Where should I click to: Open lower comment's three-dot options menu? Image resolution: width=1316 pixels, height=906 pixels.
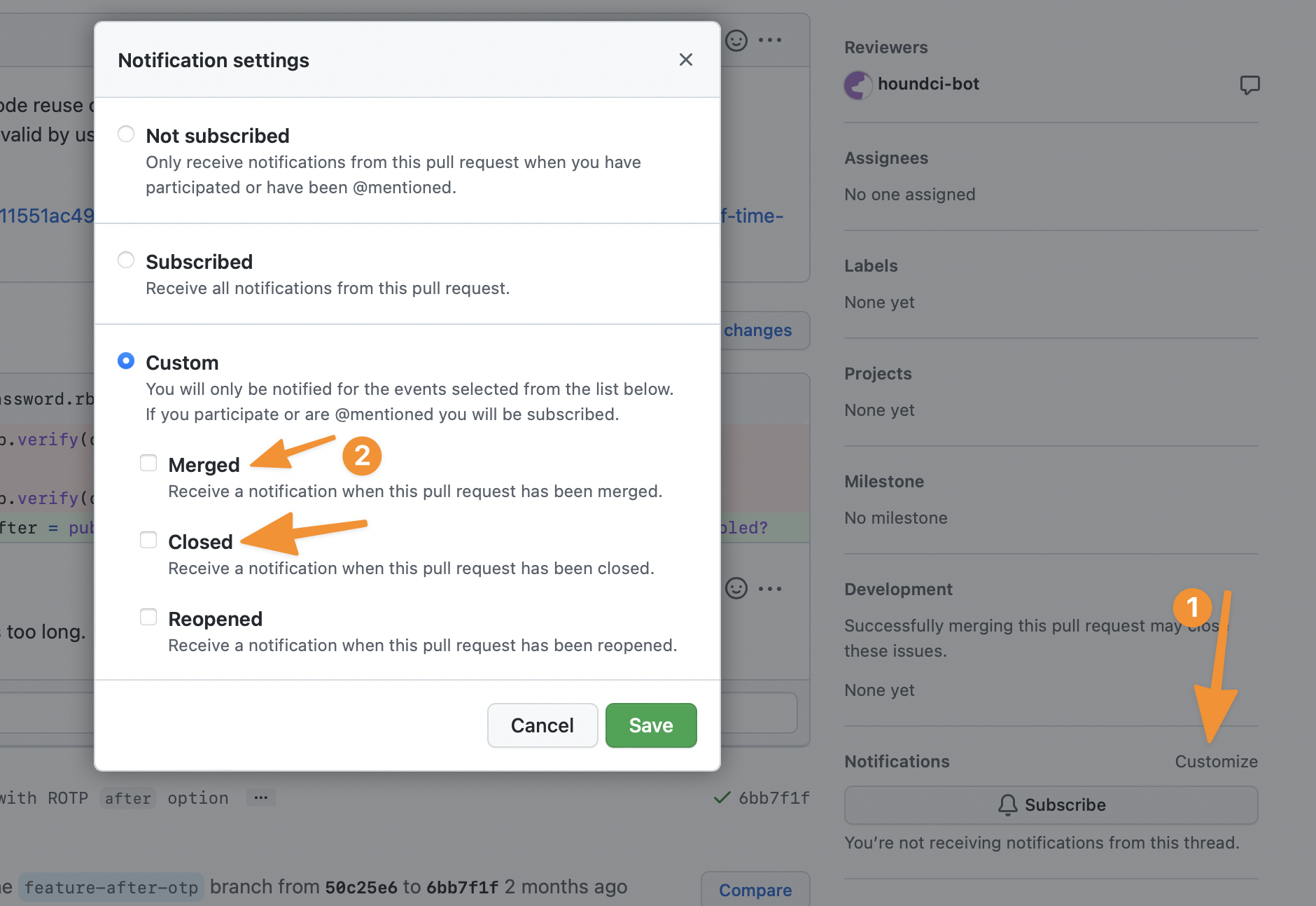[770, 589]
